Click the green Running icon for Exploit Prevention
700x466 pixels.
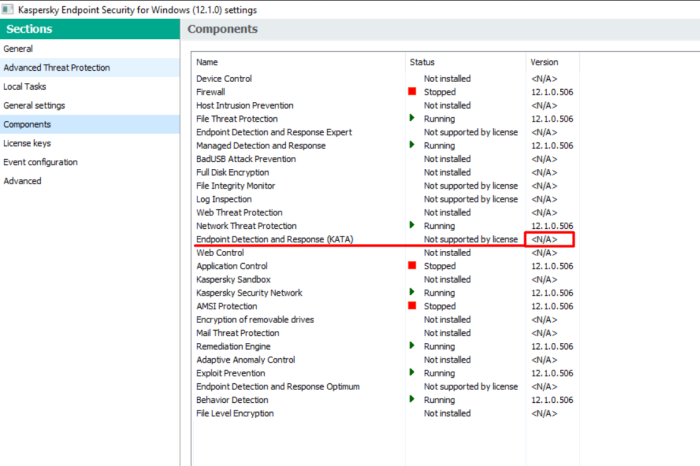412,373
